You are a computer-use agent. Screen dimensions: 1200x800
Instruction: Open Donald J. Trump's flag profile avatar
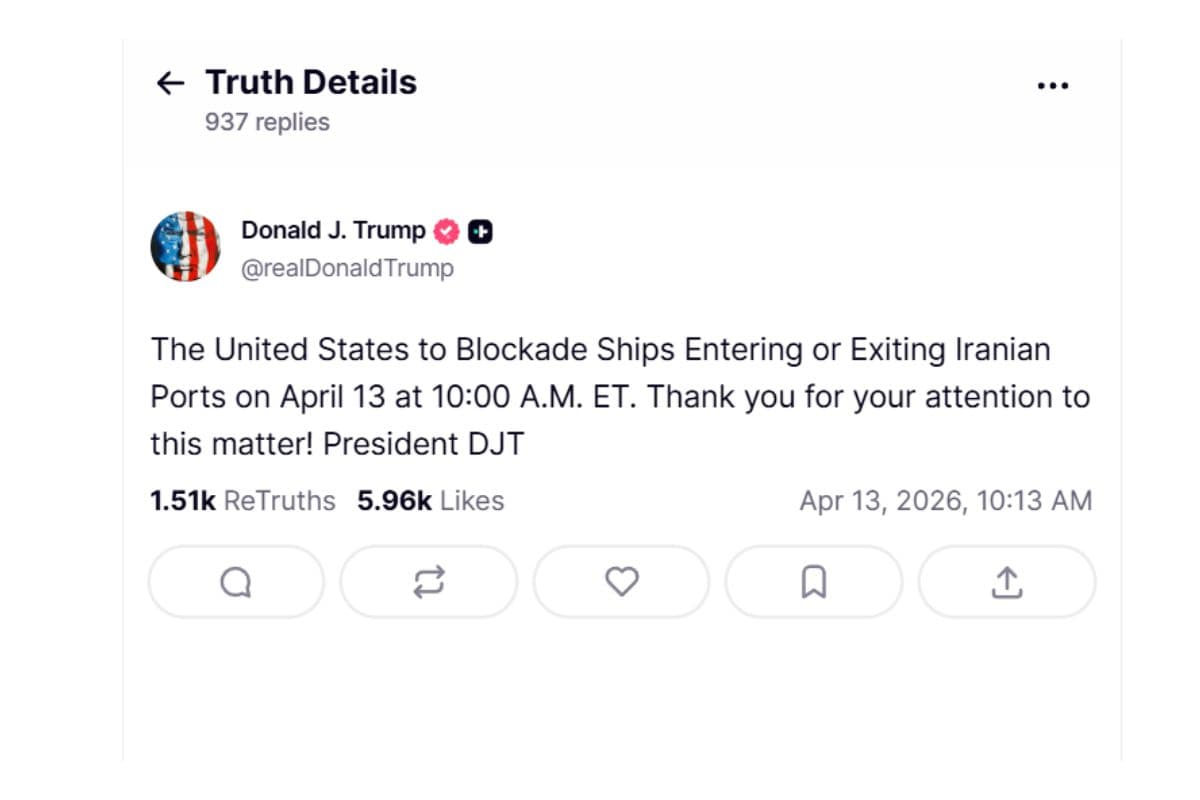tap(186, 247)
